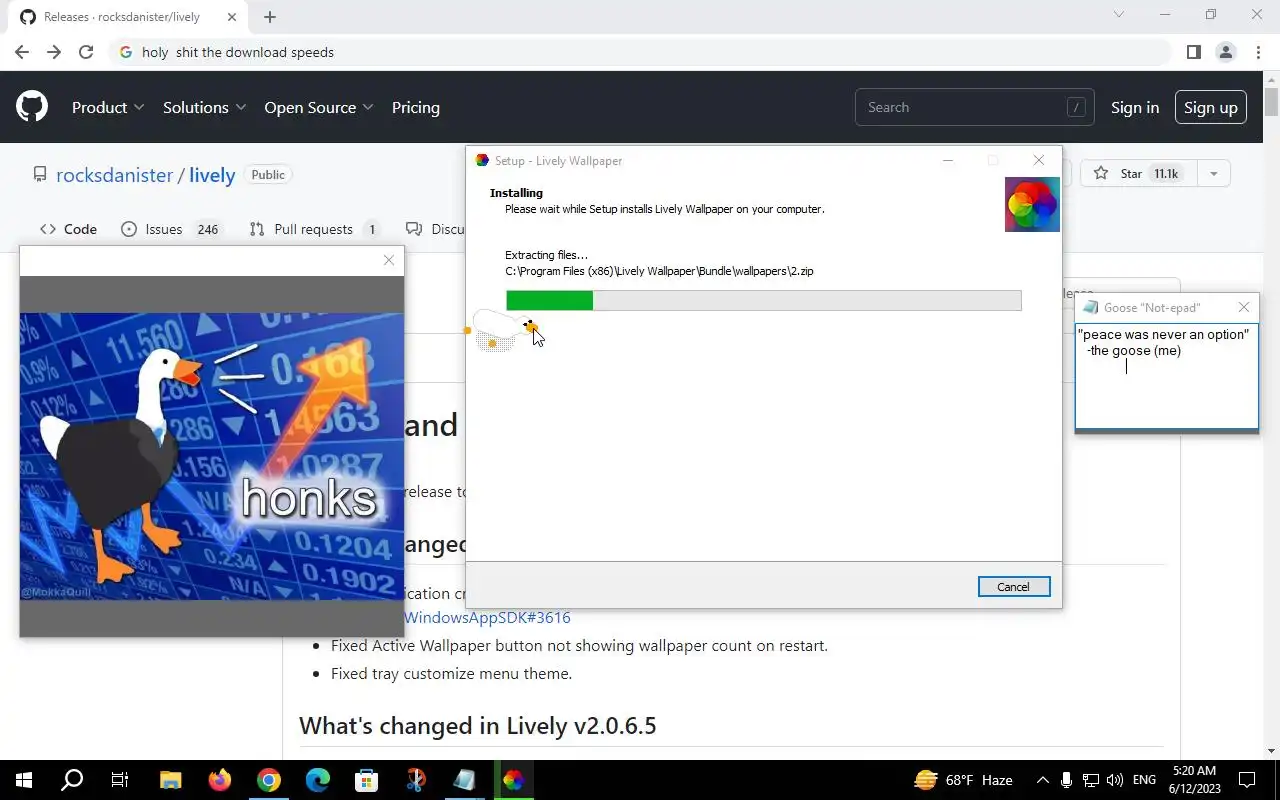Open the Pricing menu item

pyautogui.click(x=416, y=107)
